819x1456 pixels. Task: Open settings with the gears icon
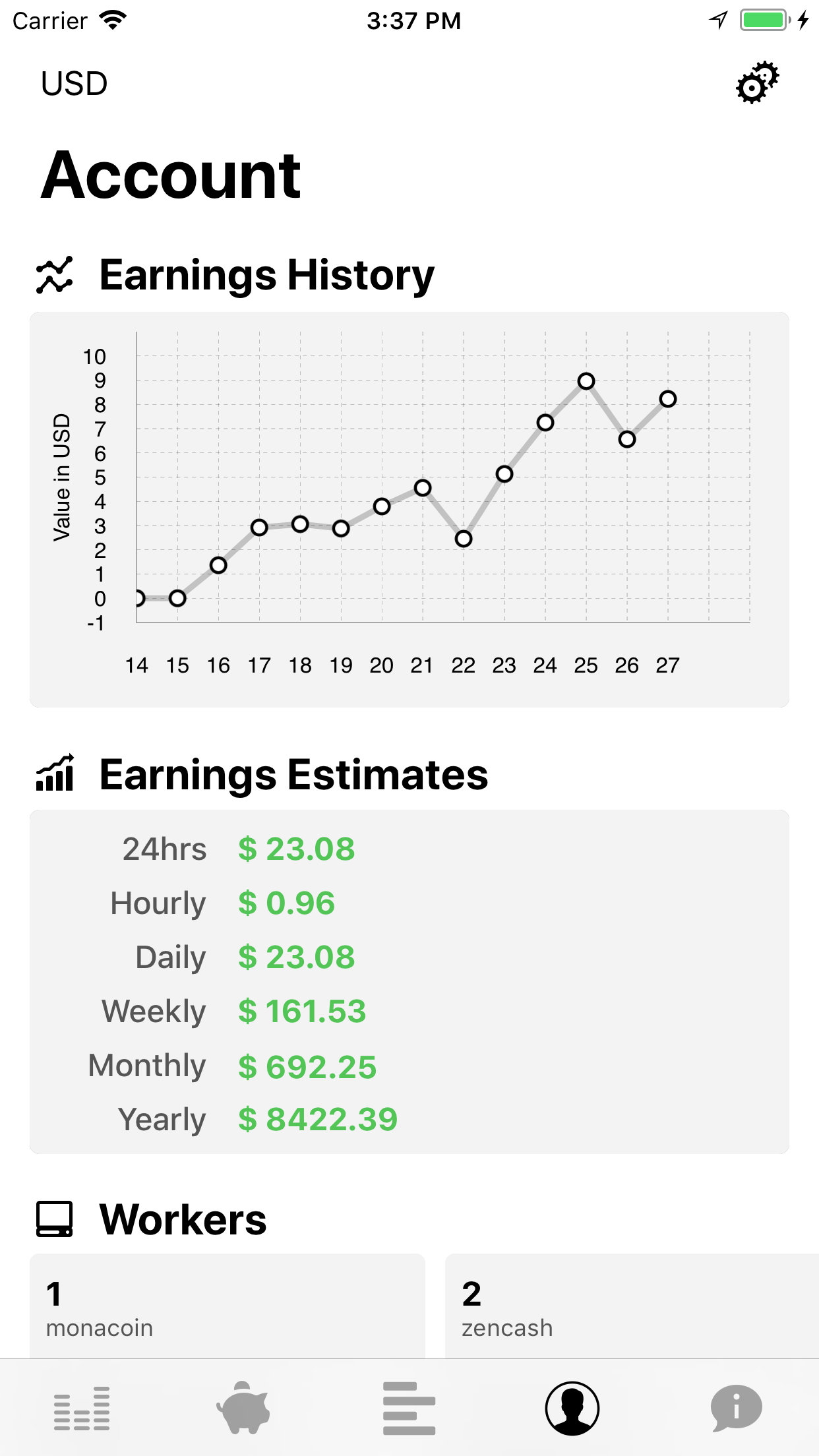pos(757,83)
